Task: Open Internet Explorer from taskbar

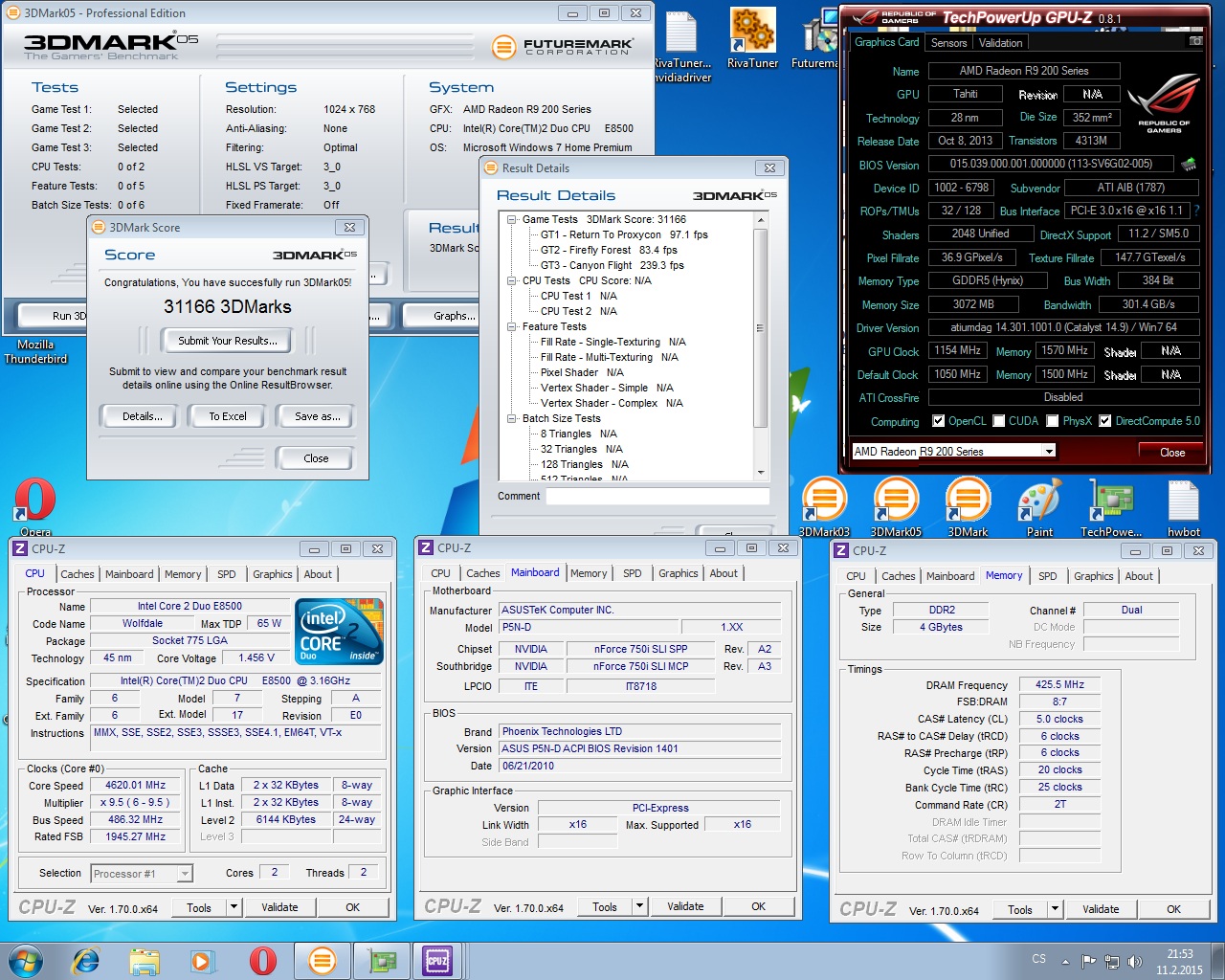Action: coord(86,960)
